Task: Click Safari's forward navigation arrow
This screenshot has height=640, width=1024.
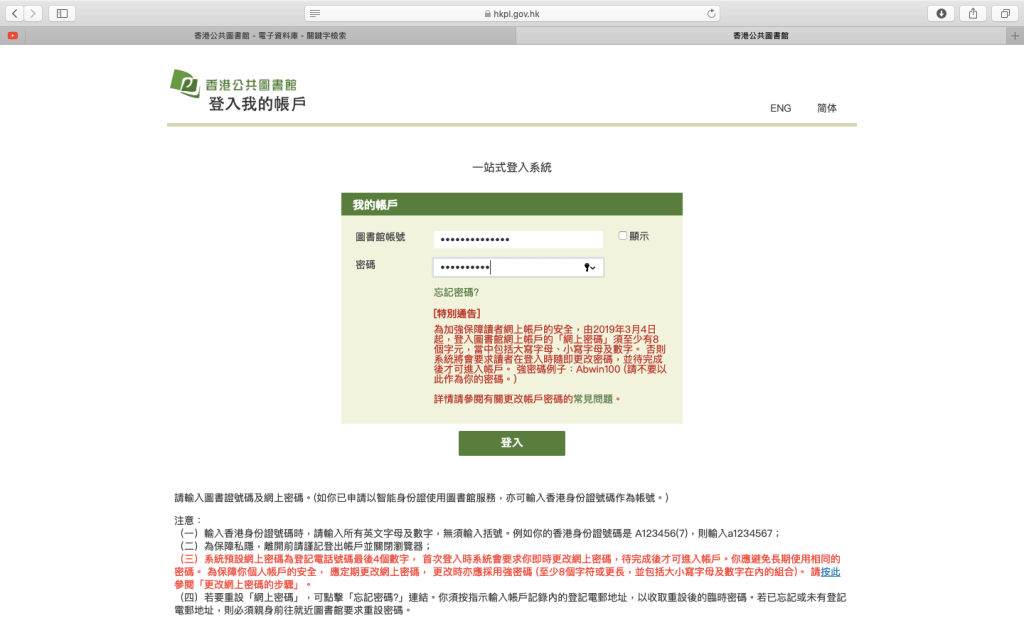Action: [34, 13]
